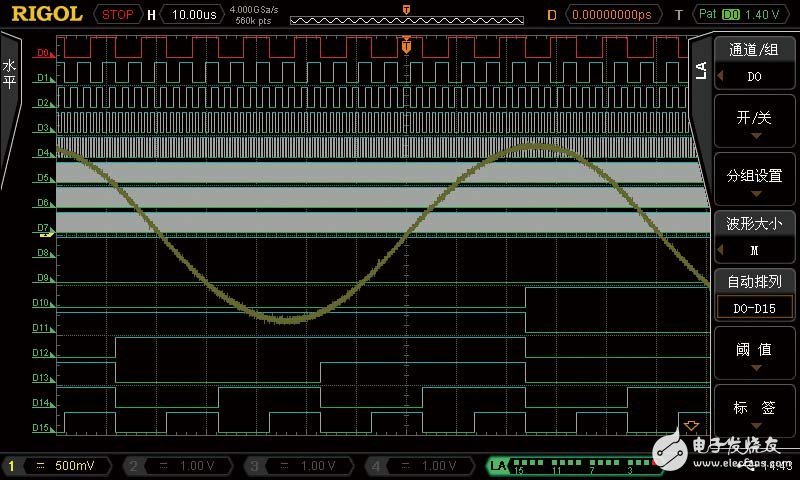Toggle analog channel 2 on

(x=182, y=466)
